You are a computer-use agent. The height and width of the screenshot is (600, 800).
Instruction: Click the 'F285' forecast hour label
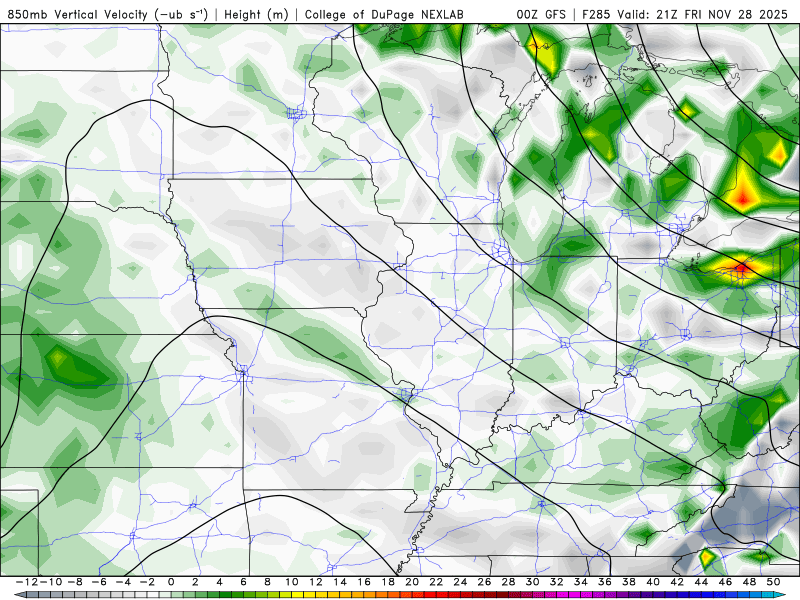point(596,14)
